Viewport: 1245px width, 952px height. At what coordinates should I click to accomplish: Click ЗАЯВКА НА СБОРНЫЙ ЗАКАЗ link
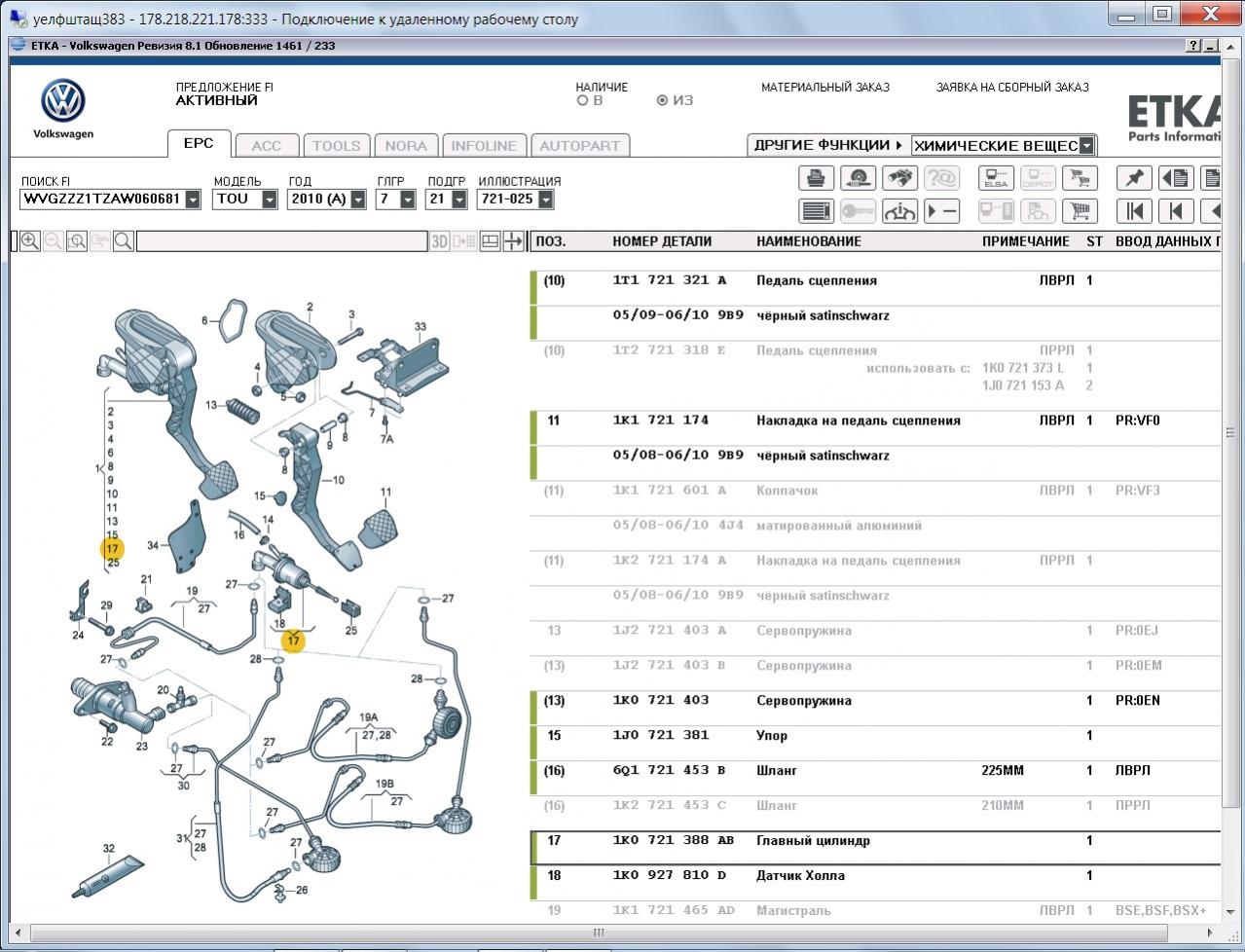click(x=1012, y=88)
